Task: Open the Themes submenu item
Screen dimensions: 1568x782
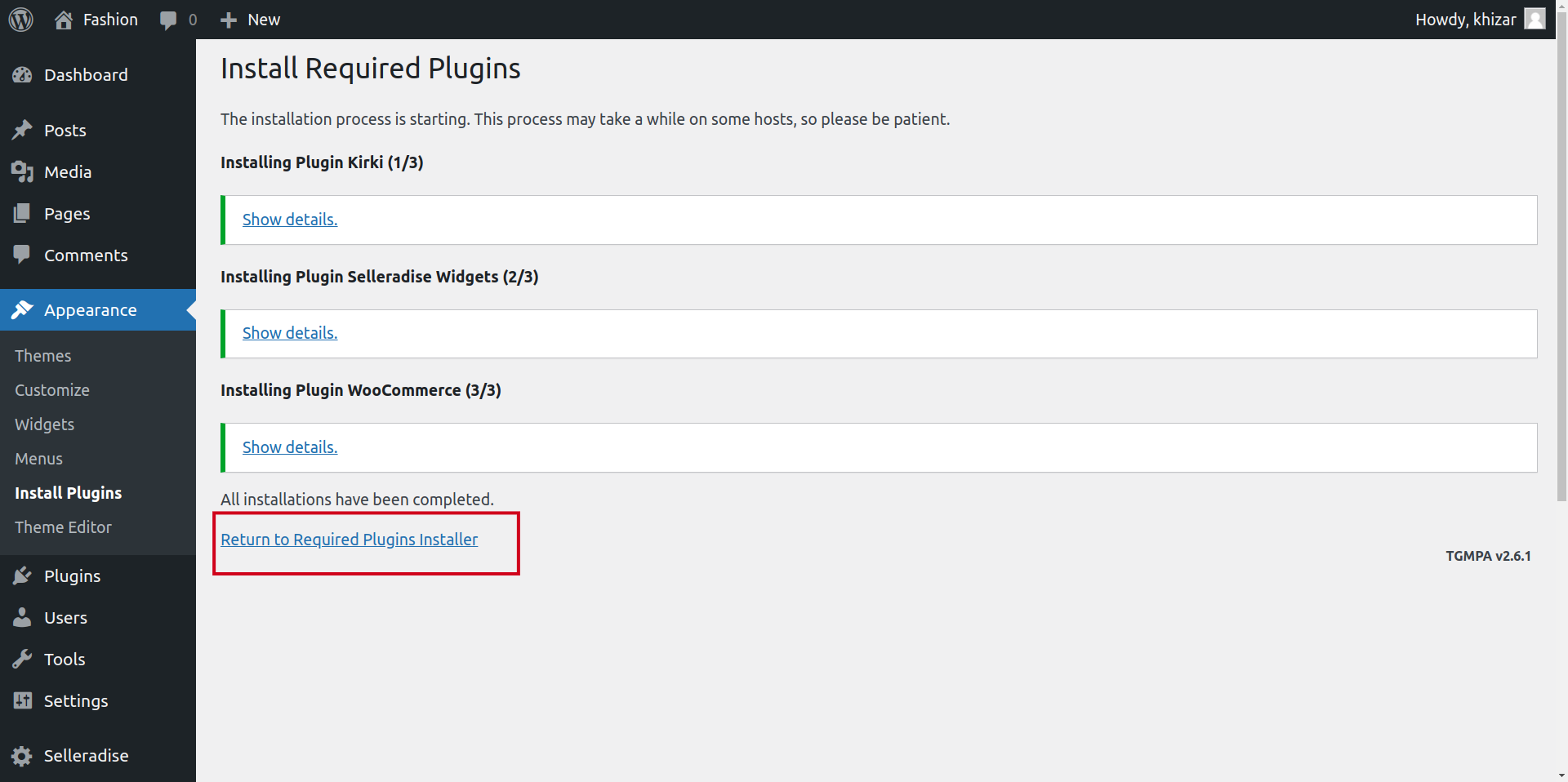Action: click(43, 356)
